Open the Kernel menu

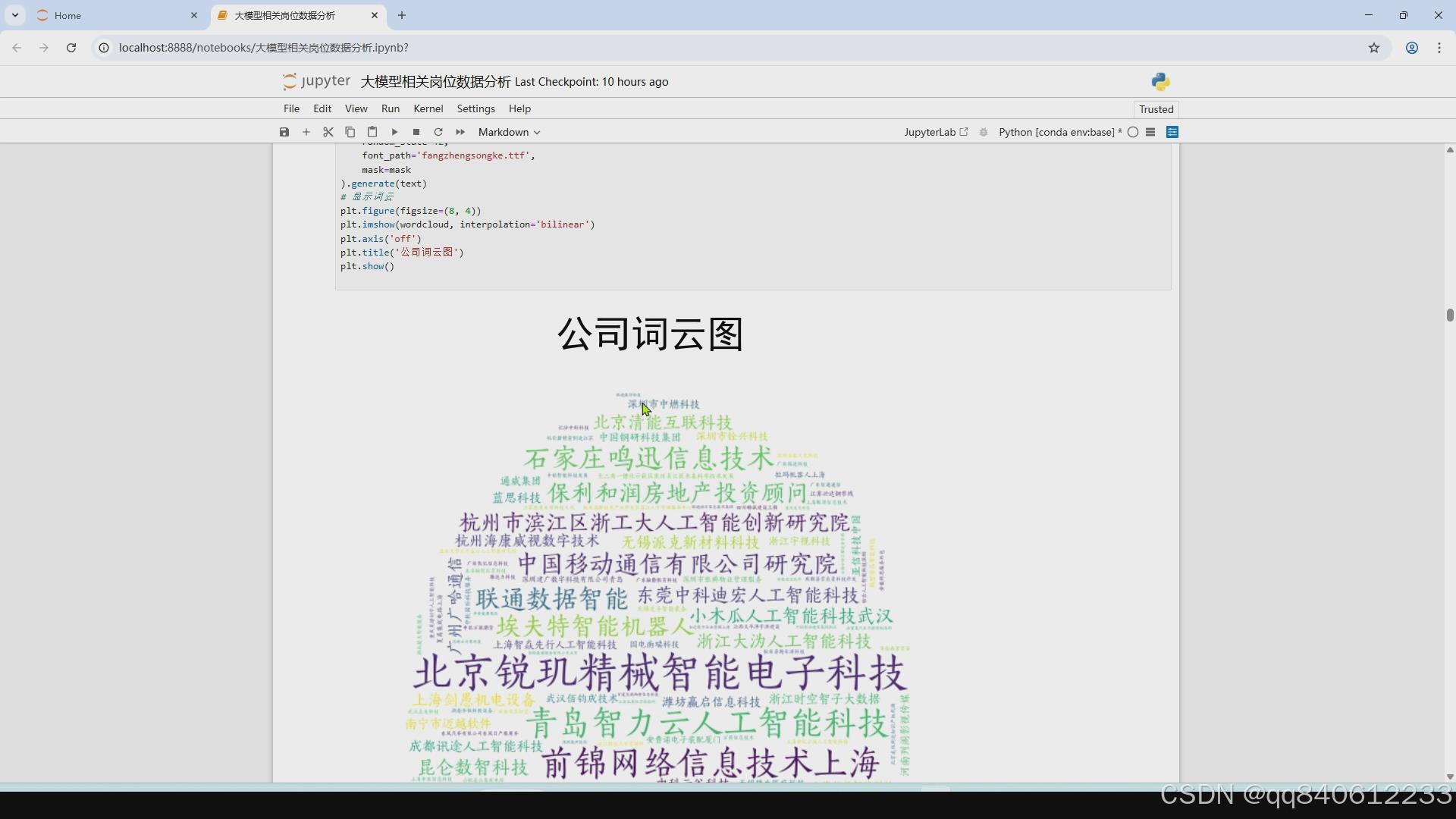[428, 108]
